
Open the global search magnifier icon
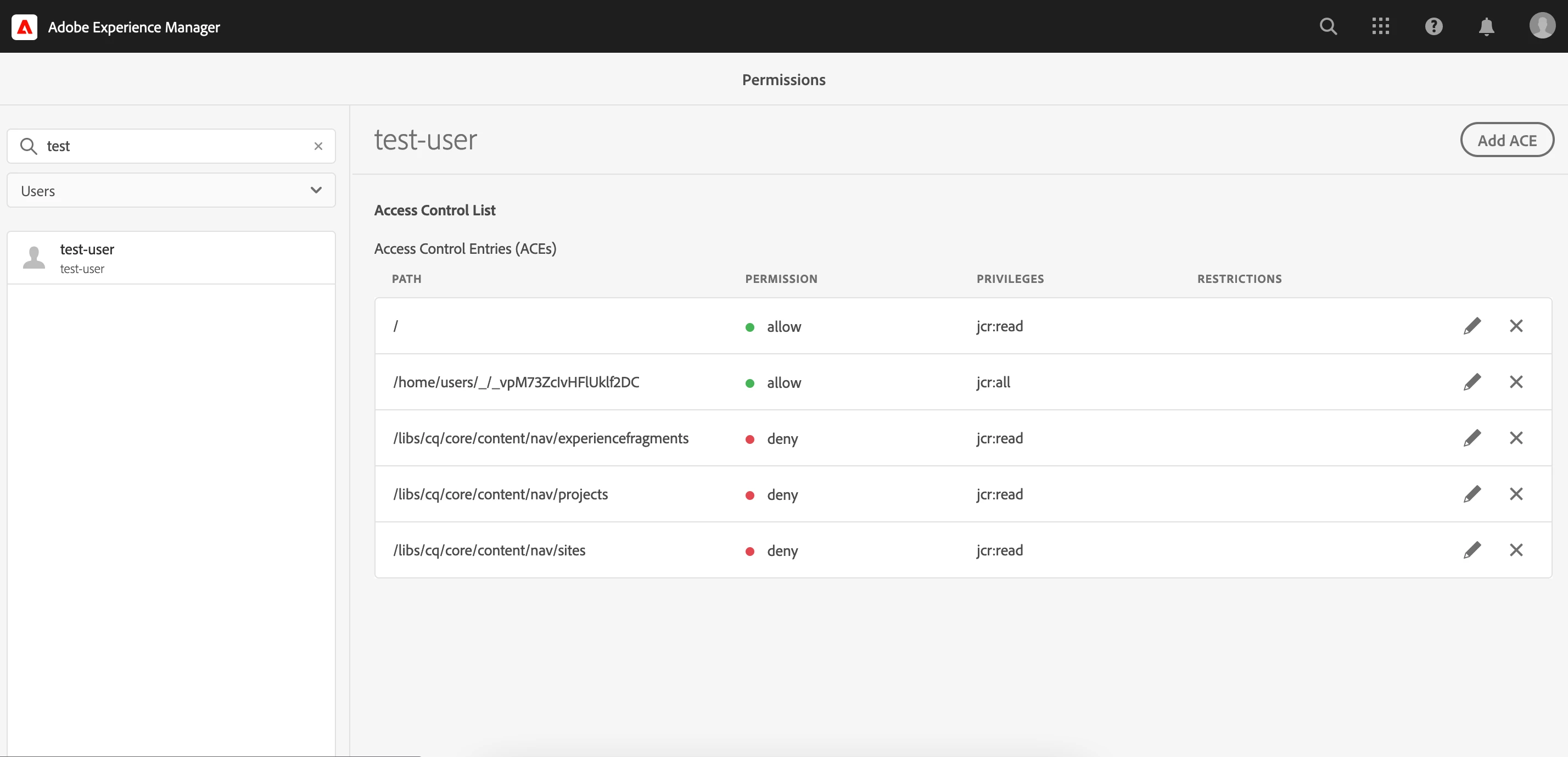click(1328, 26)
